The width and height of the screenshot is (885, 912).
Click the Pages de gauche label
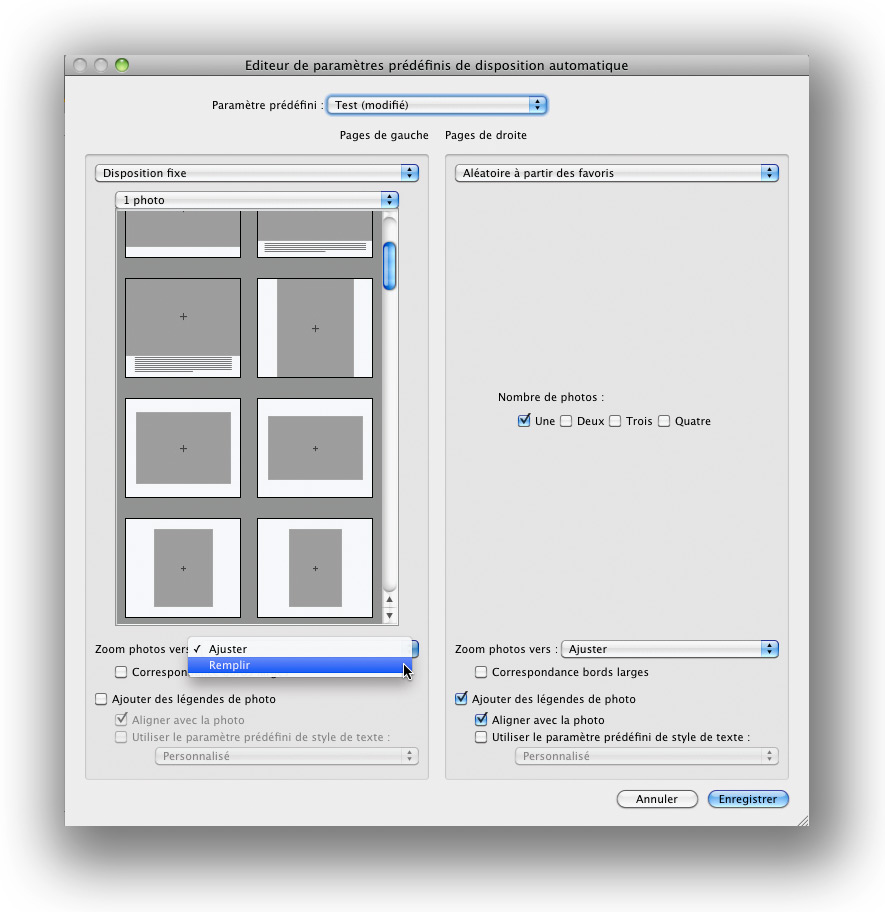point(384,135)
